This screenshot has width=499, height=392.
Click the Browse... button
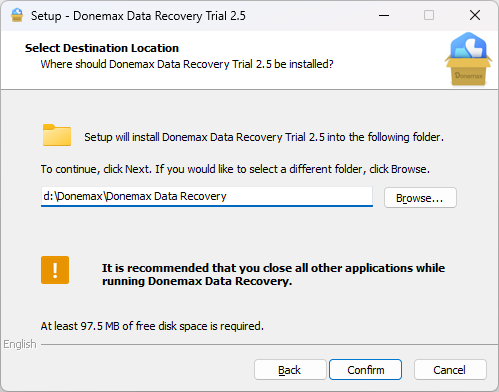(420, 198)
